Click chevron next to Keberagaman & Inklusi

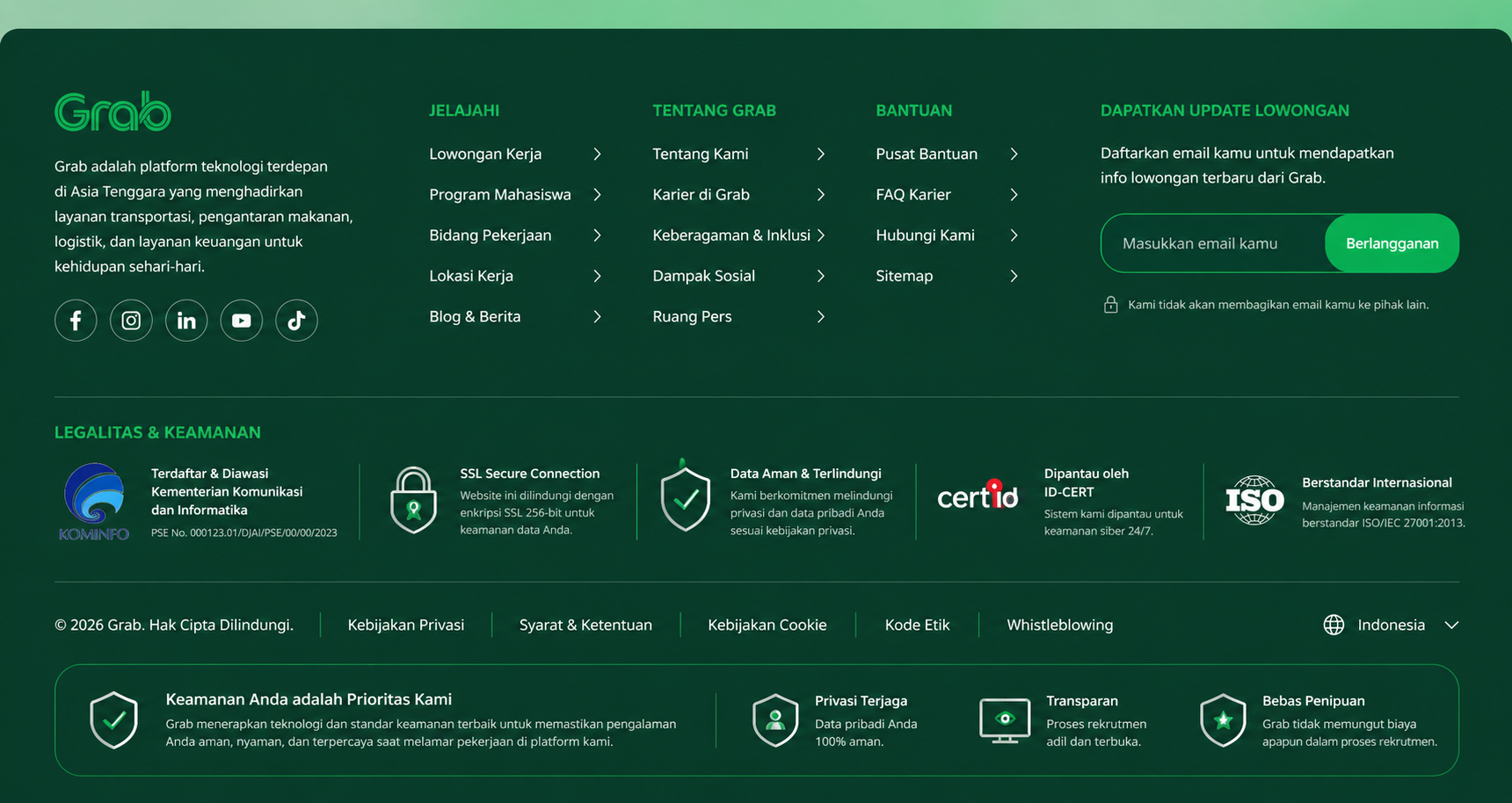821,235
